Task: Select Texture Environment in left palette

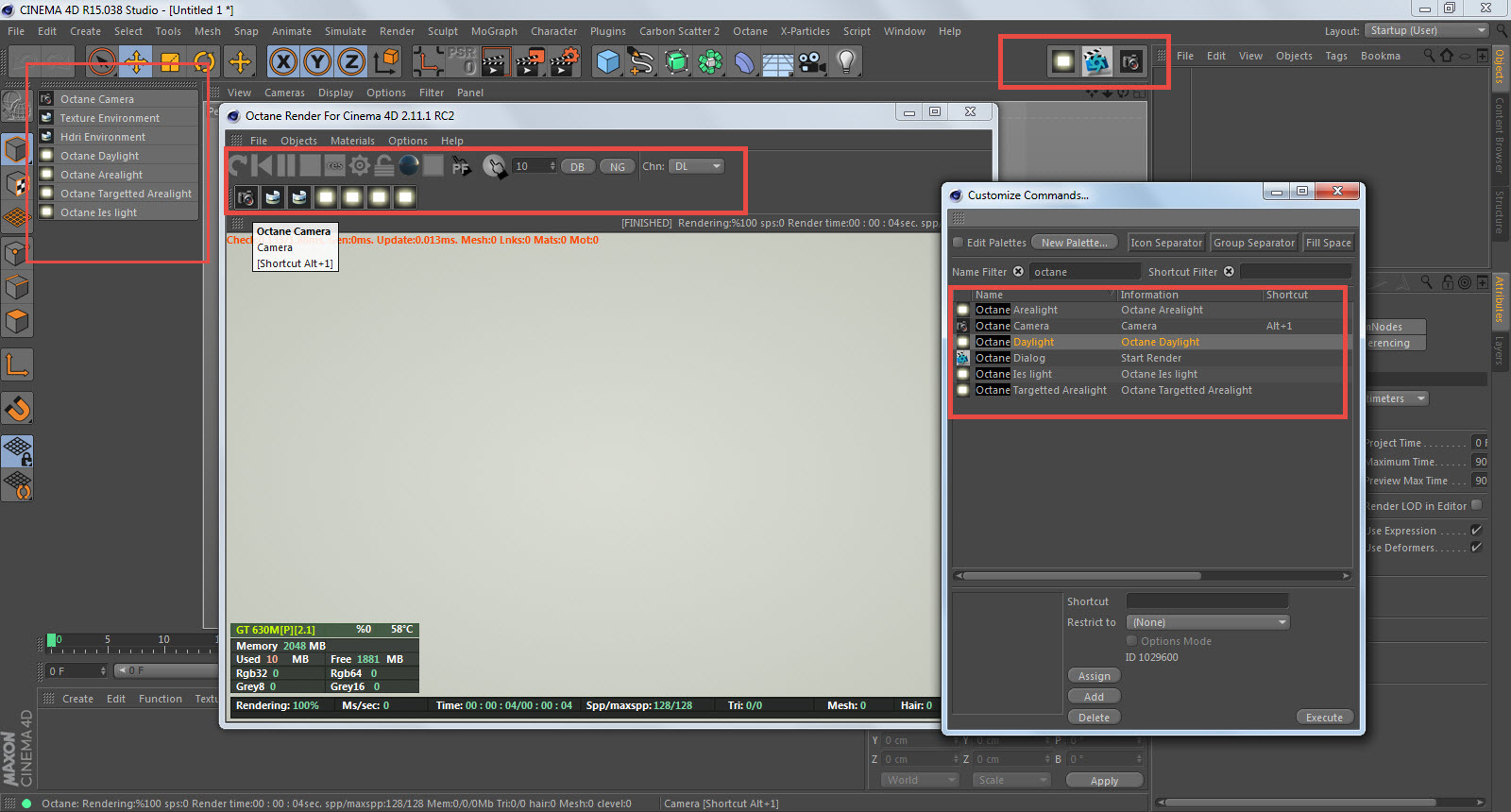Action: [x=118, y=118]
